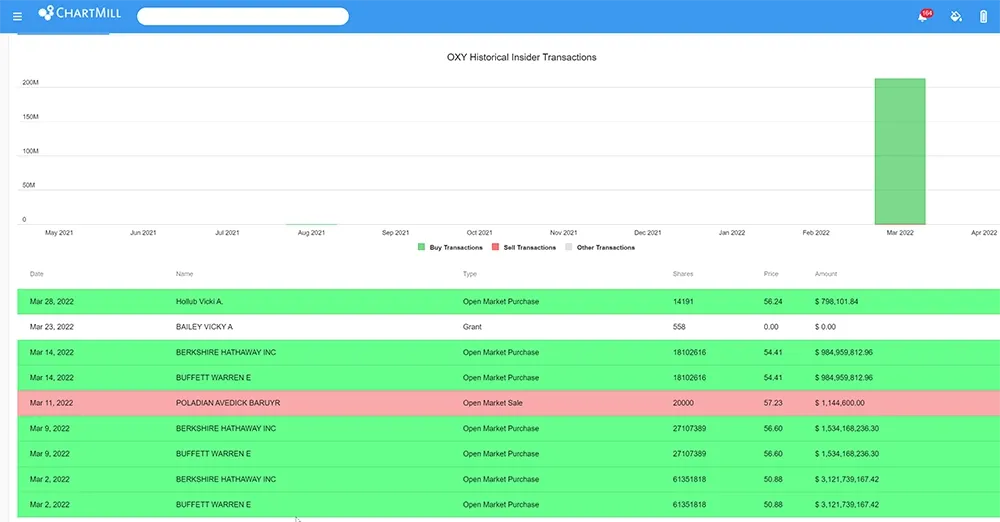Open notifications bell with red badge

(924, 15)
